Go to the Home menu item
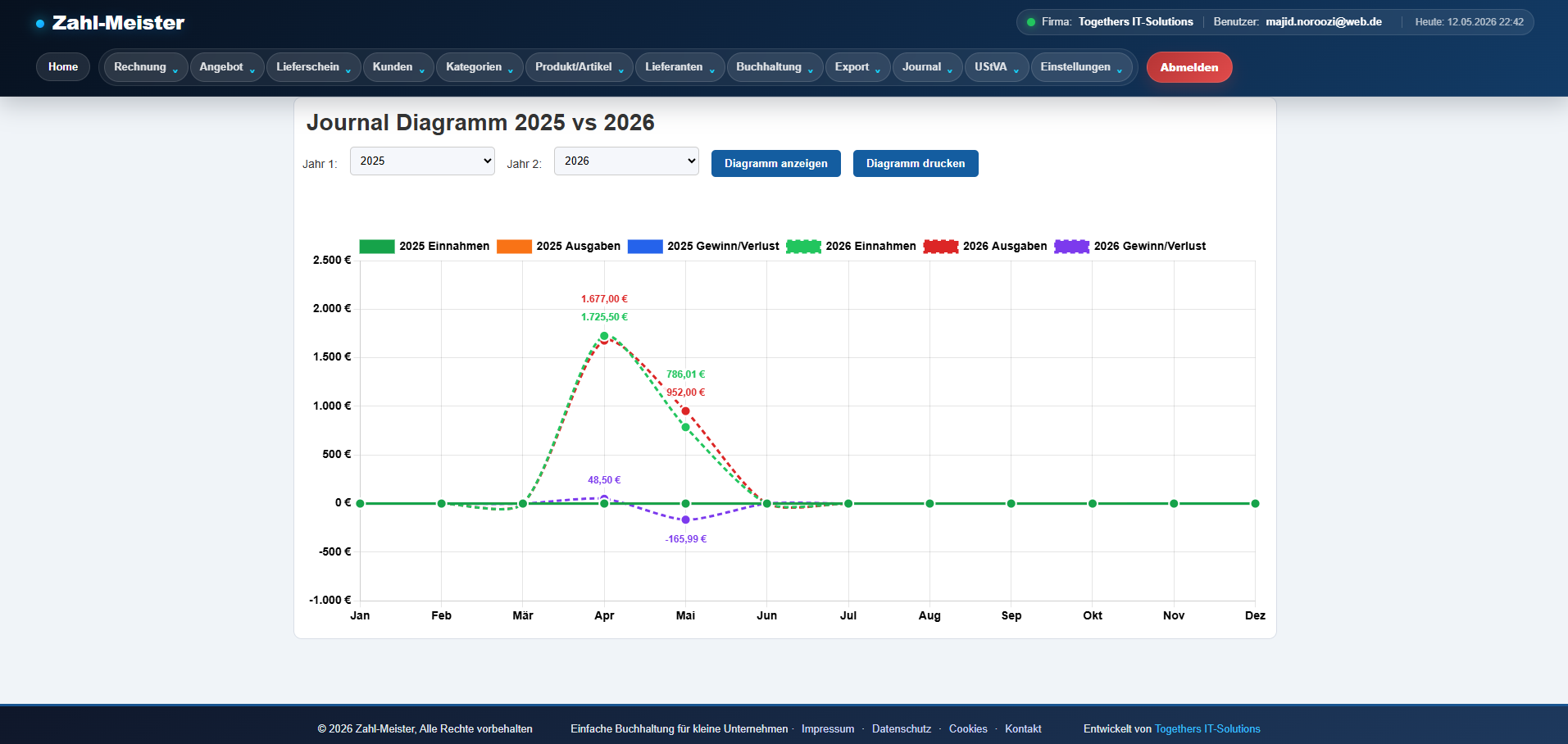The image size is (1568, 744). pyautogui.click(x=63, y=67)
